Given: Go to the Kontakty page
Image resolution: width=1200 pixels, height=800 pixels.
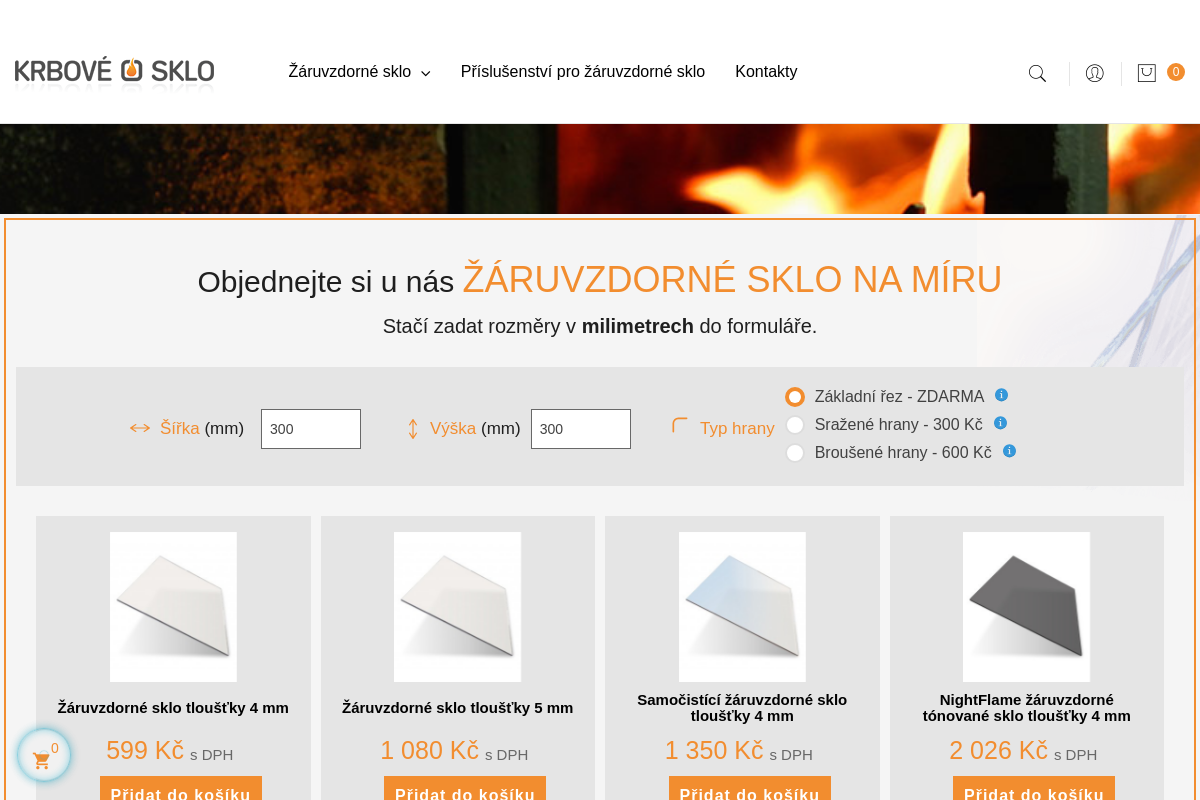Looking at the screenshot, I should [766, 72].
